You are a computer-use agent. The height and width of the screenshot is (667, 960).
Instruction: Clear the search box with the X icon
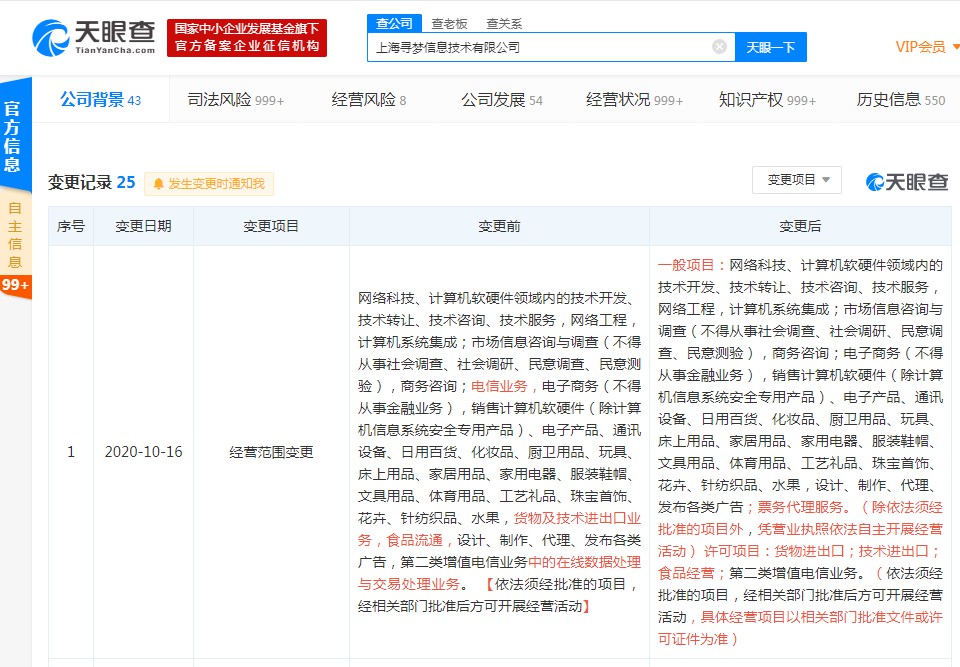pos(719,47)
